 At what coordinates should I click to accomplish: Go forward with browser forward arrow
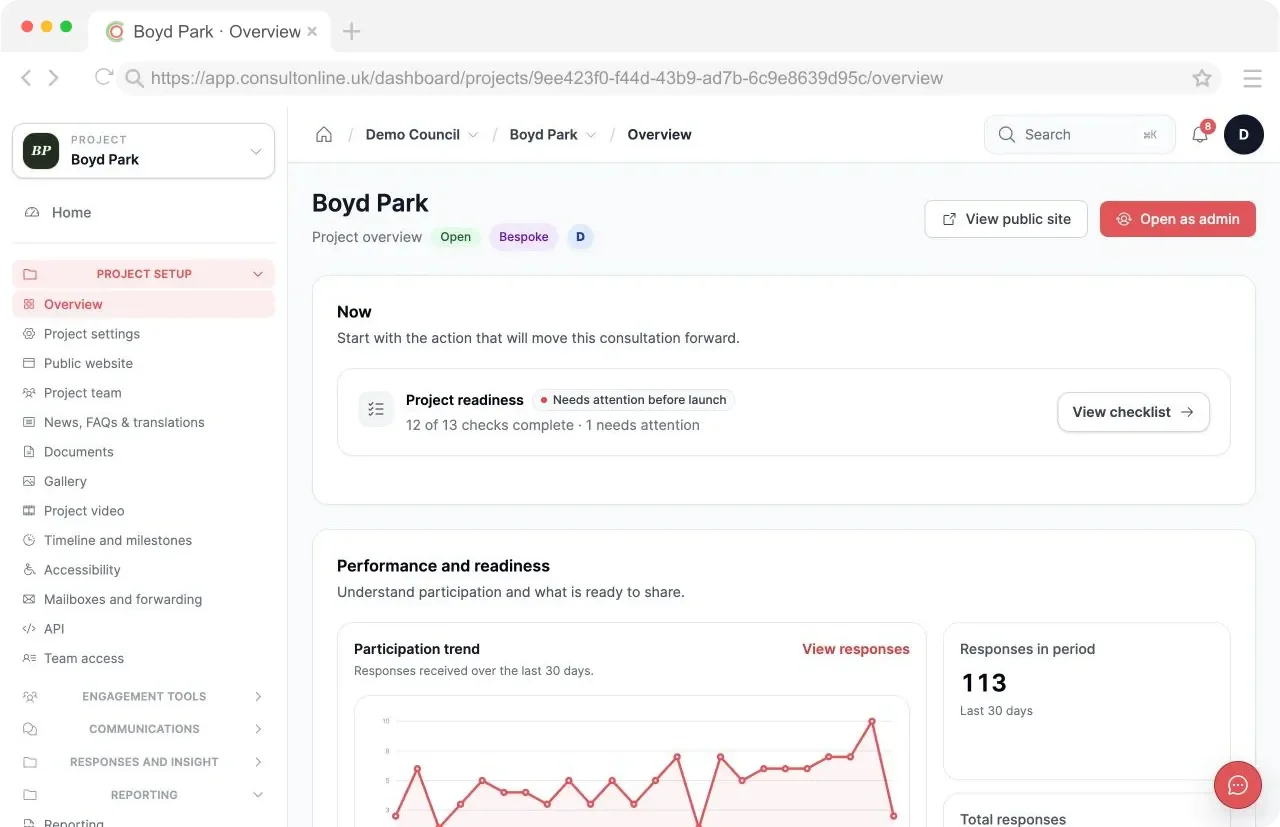coord(54,78)
